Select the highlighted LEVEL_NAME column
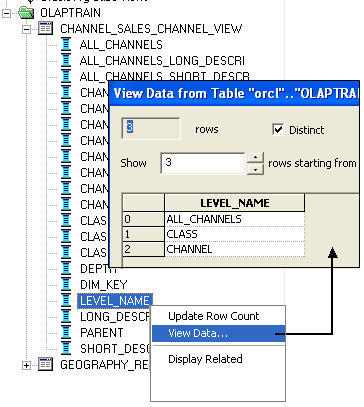Image resolution: width=364 pixels, height=407 pixels. (115, 301)
